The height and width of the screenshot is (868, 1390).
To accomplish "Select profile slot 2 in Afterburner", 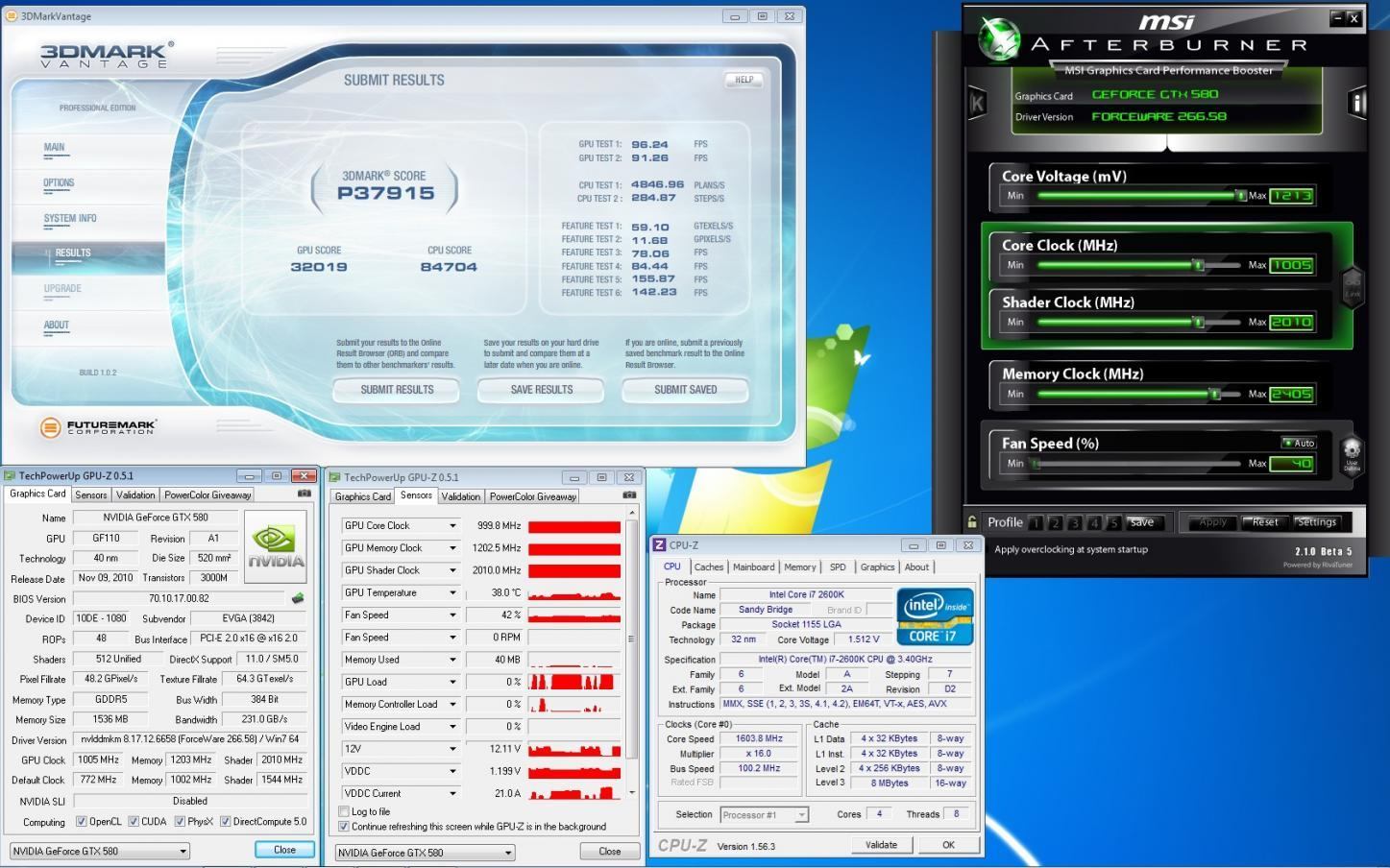I will [x=1055, y=523].
